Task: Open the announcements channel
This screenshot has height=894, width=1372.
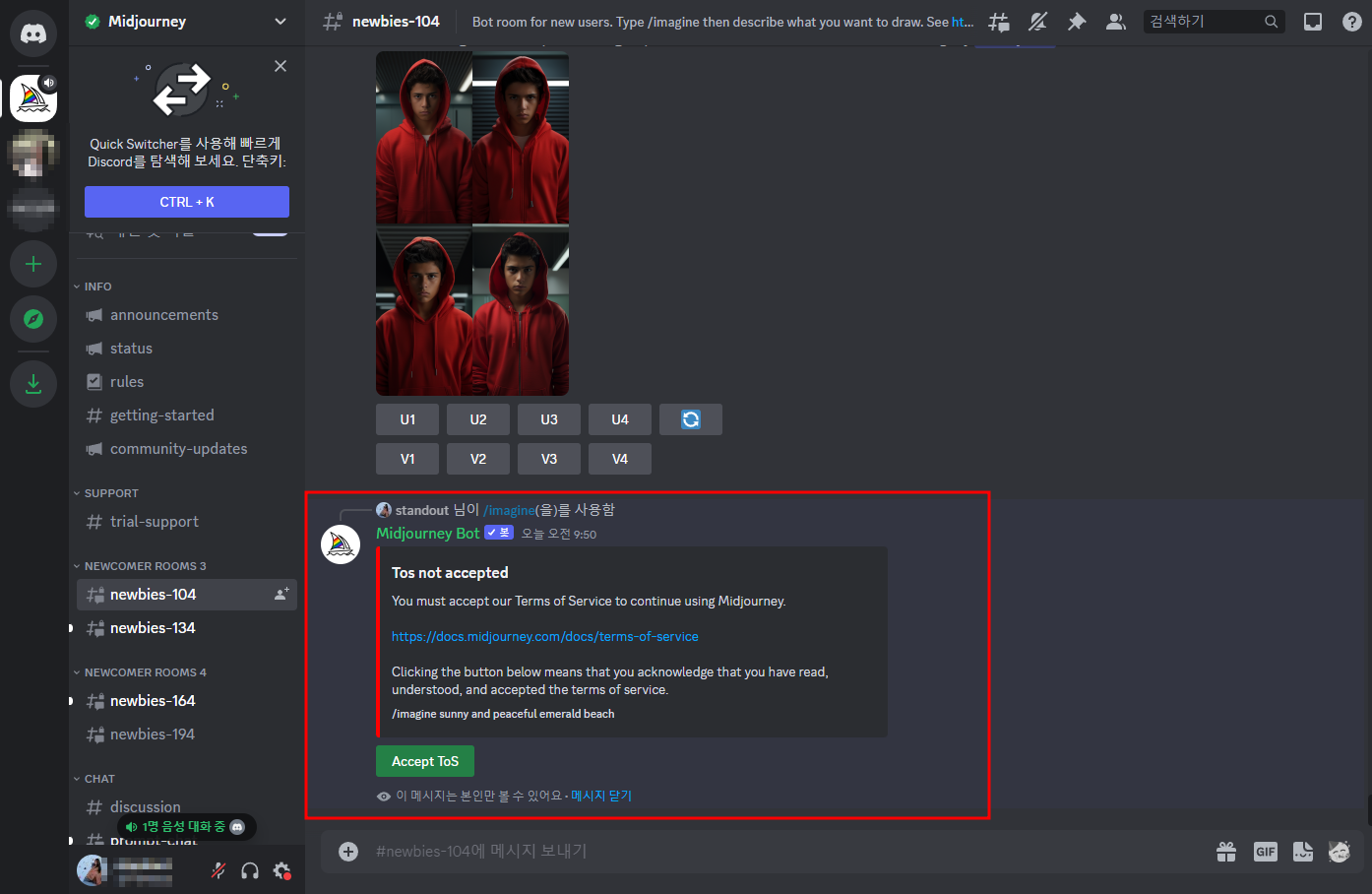Action: tap(187, 315)
